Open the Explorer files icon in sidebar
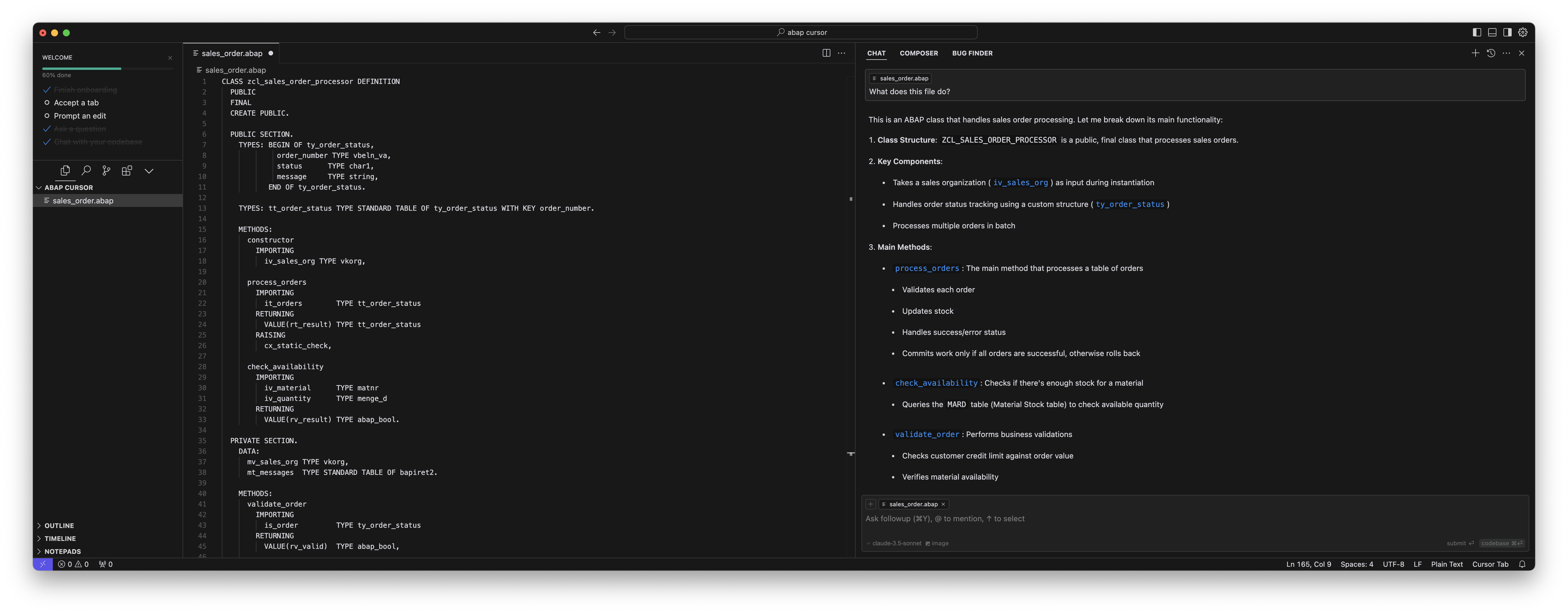Viewport: 1568px width, 614px height. (65, 171)
